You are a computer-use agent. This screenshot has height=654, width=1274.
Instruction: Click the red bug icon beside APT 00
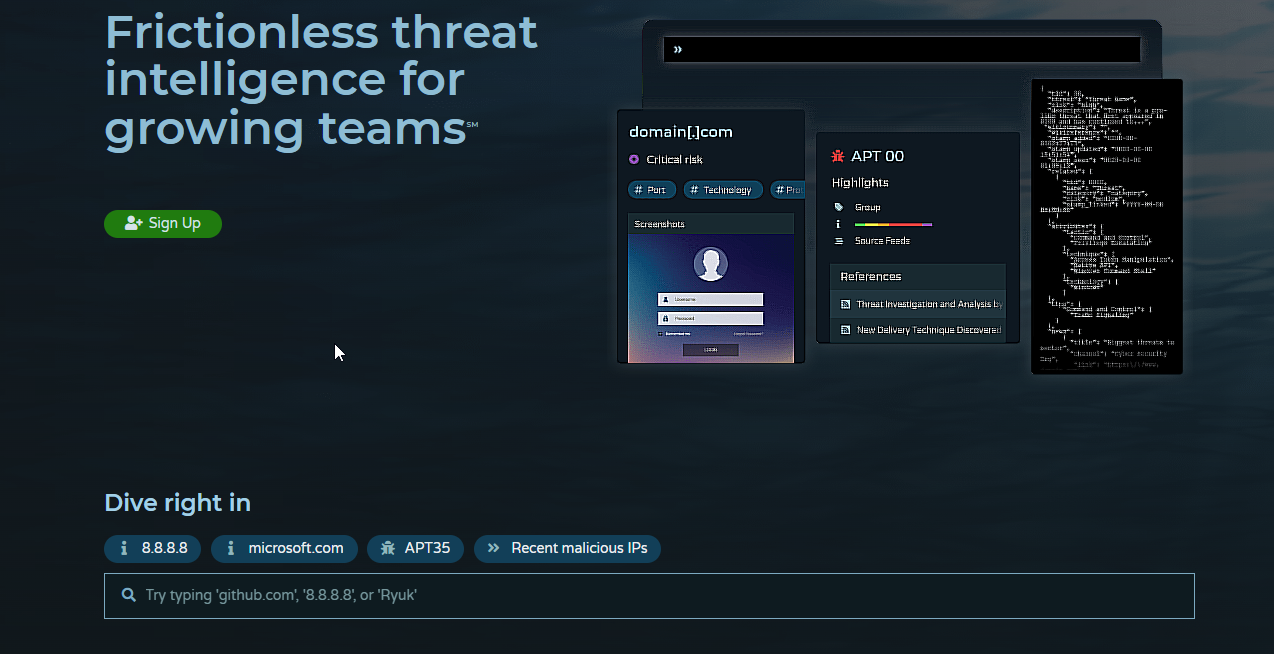pos(838,157)
